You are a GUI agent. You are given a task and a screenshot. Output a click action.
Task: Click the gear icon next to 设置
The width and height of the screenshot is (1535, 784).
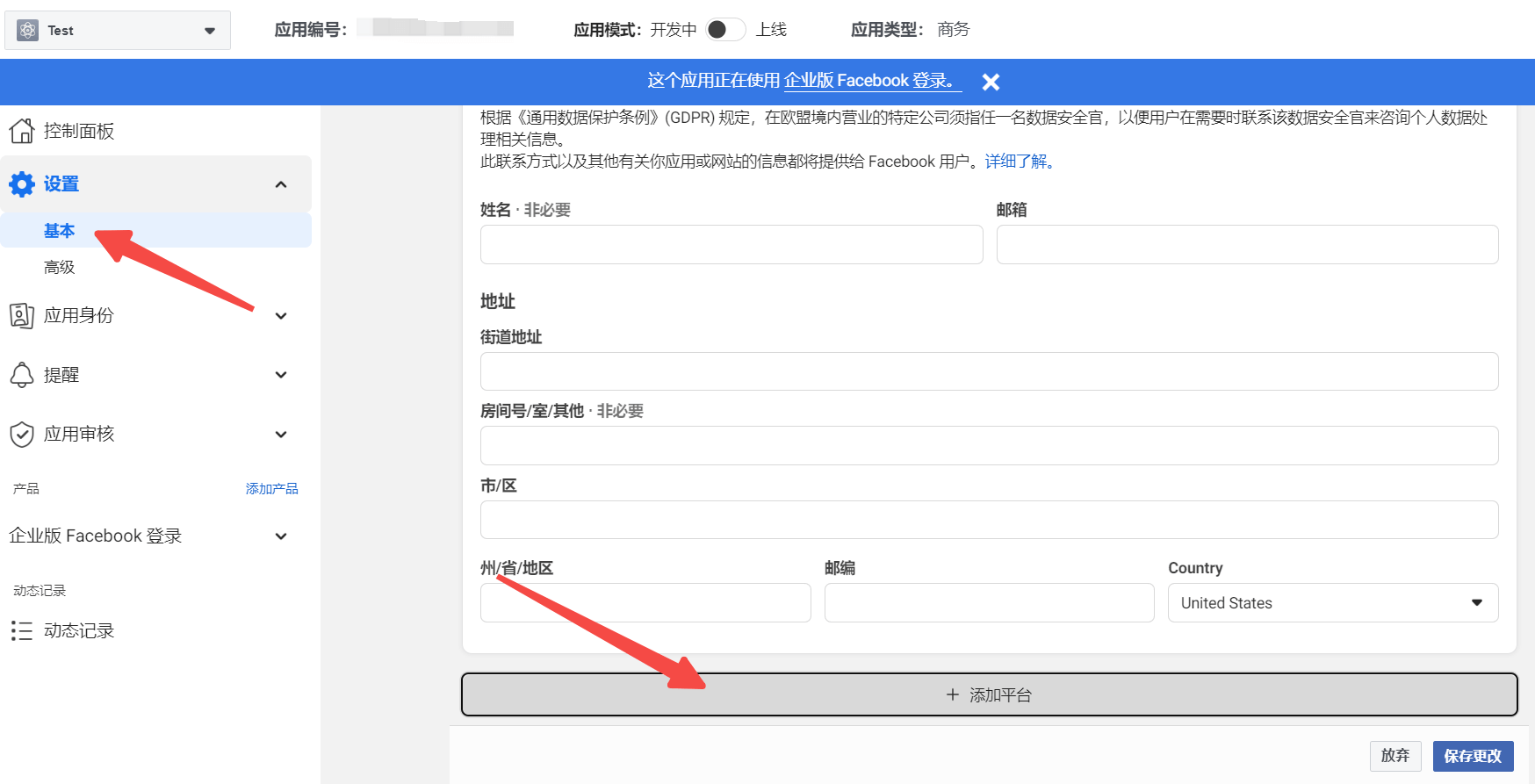click(x=22, y=184)
